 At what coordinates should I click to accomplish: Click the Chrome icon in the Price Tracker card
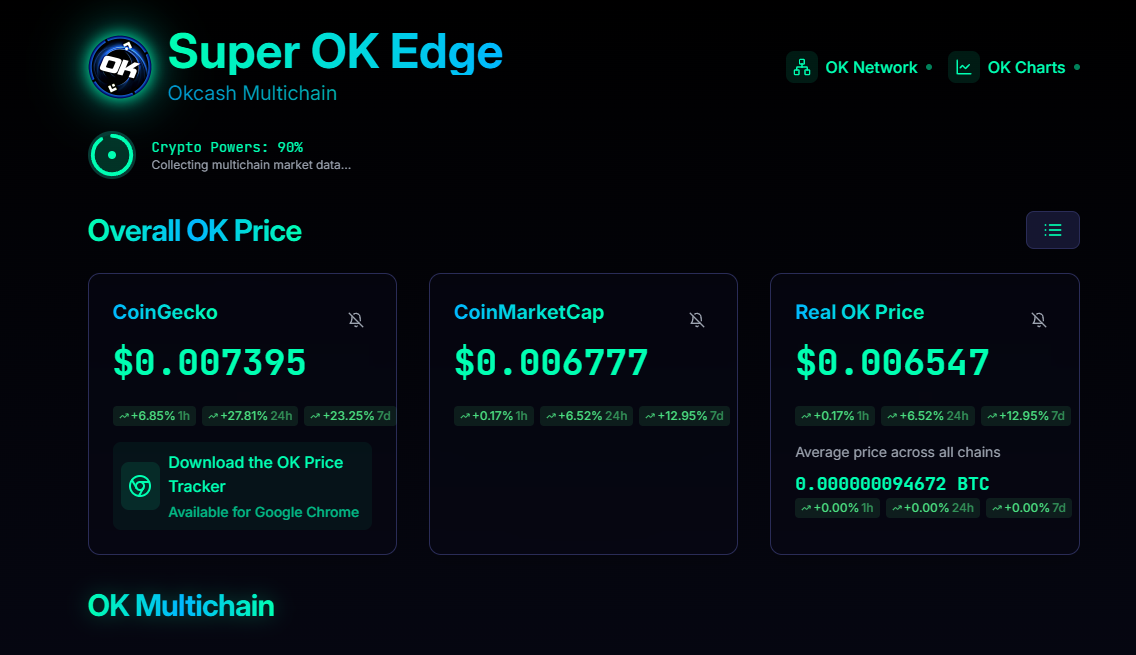pyautogui.click(x=140, y=486)
